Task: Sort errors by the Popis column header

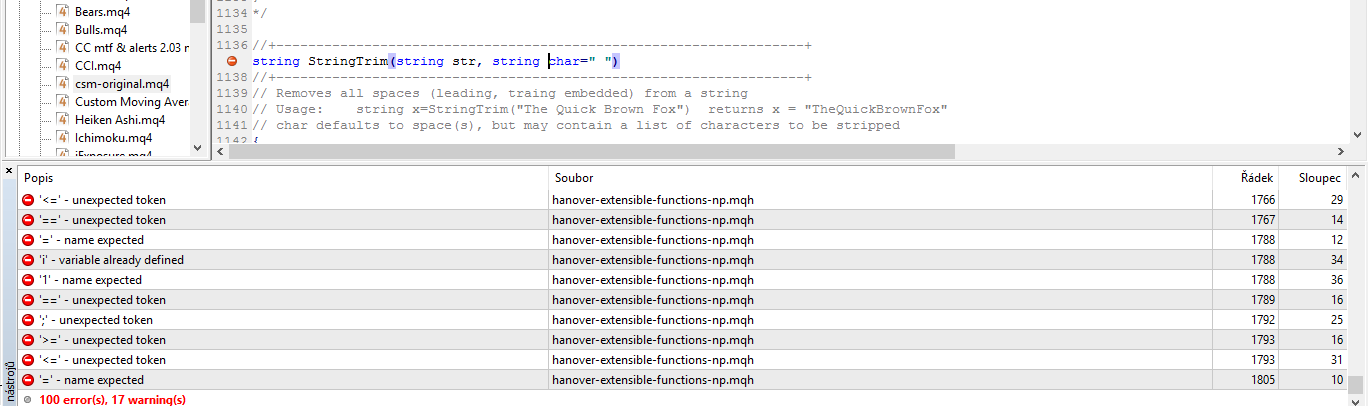Action: click(x=283, y=177)
